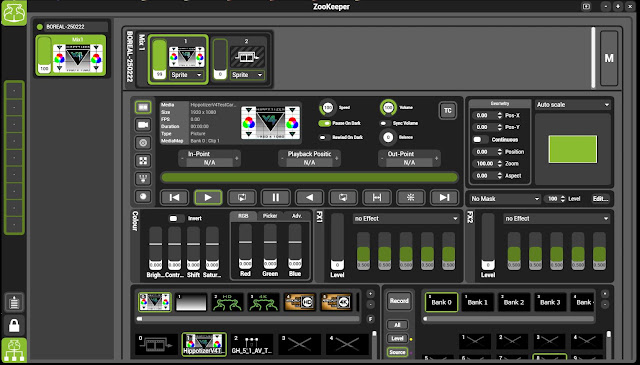Image resolution: width=640 pixels, height=365 pixels.
Task: Toggle Source preset filter
Action: 397,352
